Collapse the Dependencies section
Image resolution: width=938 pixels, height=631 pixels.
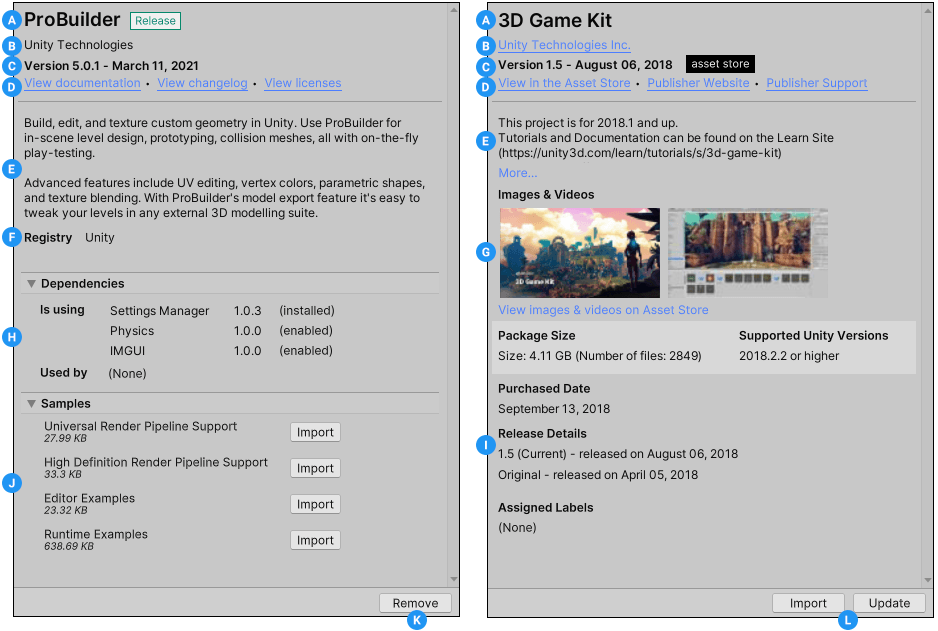pos(31,284)
